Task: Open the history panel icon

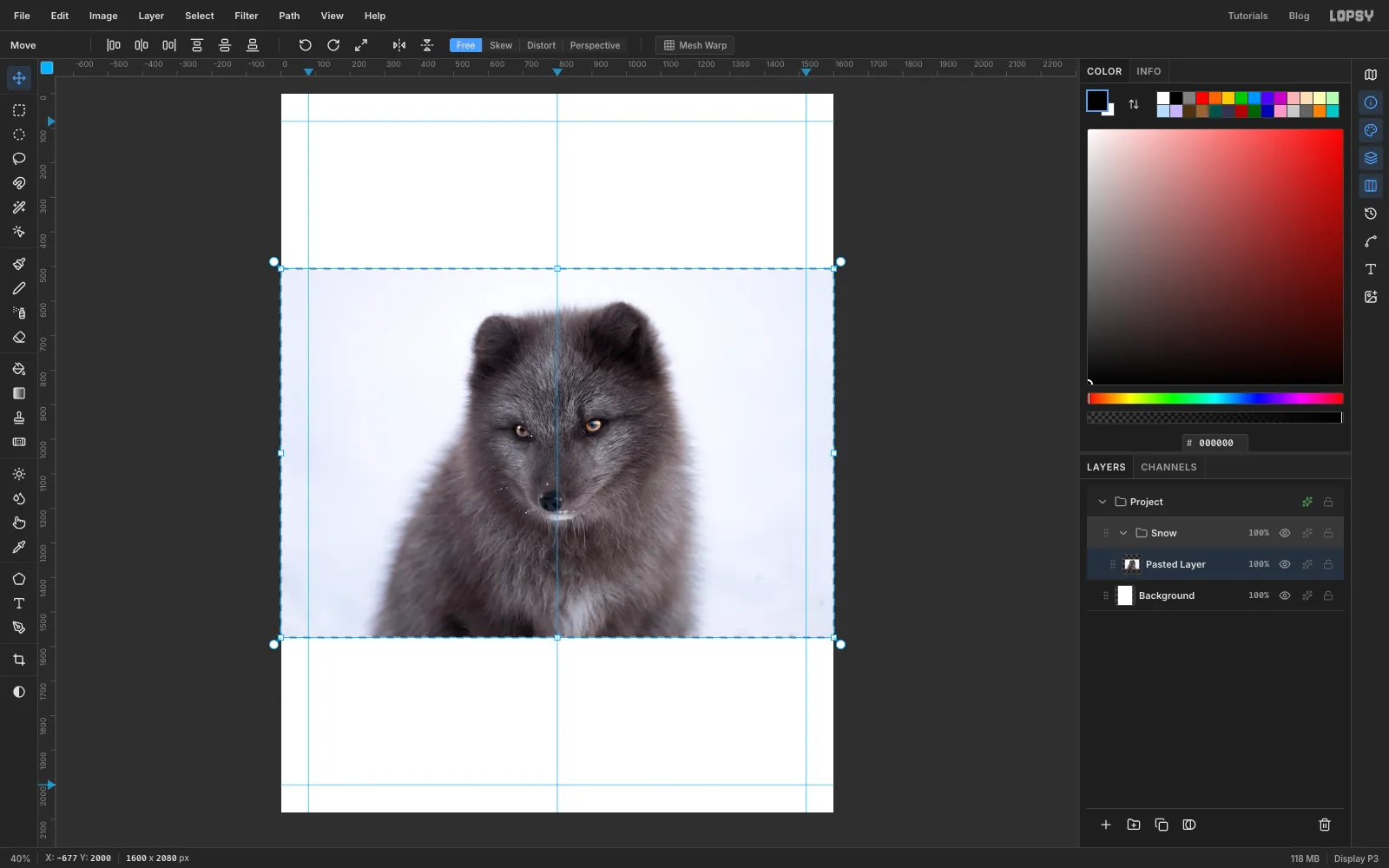Action: (x=1371, y=214)
